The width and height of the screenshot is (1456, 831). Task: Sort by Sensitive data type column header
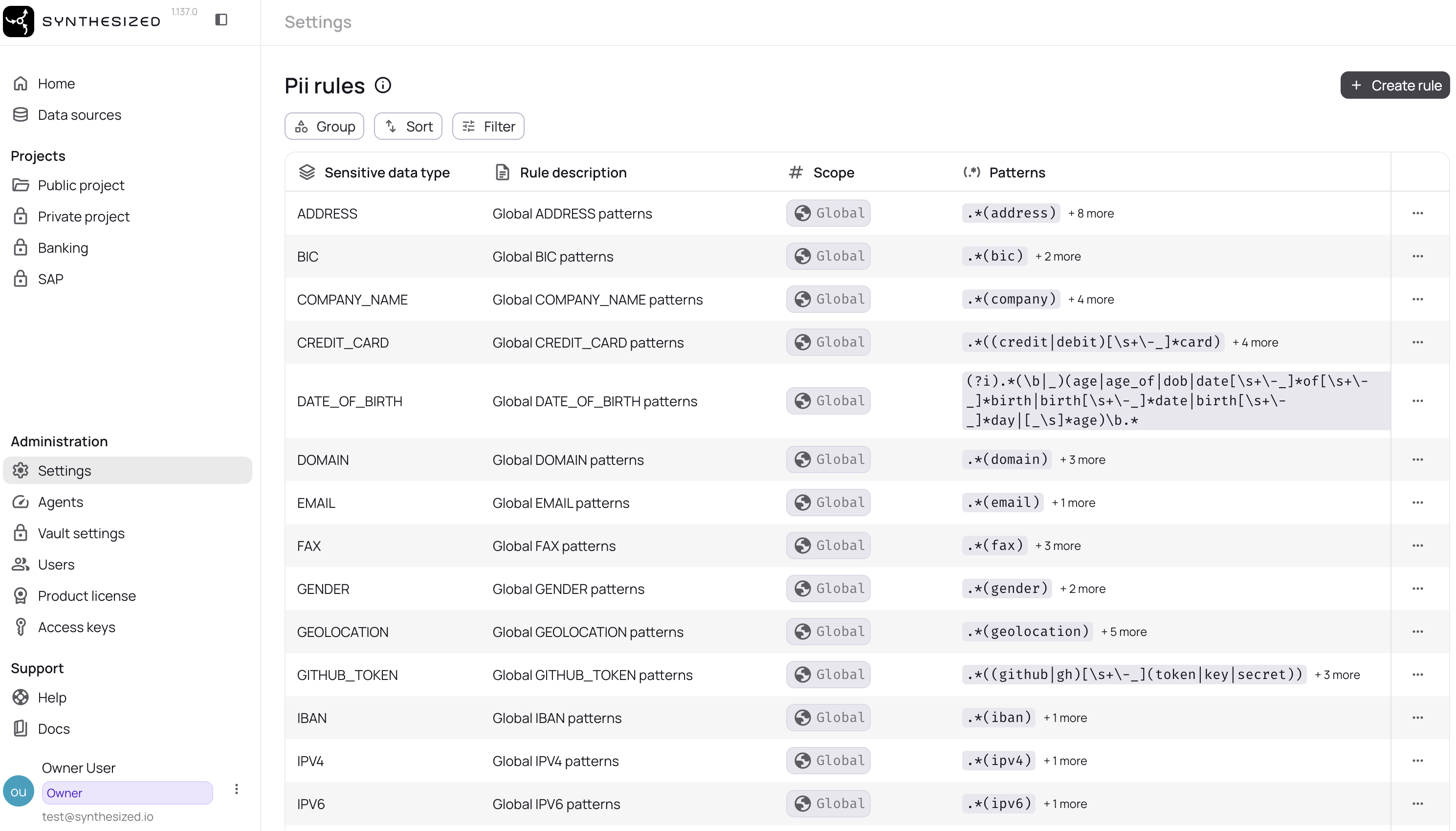click(x=386, y=173)
